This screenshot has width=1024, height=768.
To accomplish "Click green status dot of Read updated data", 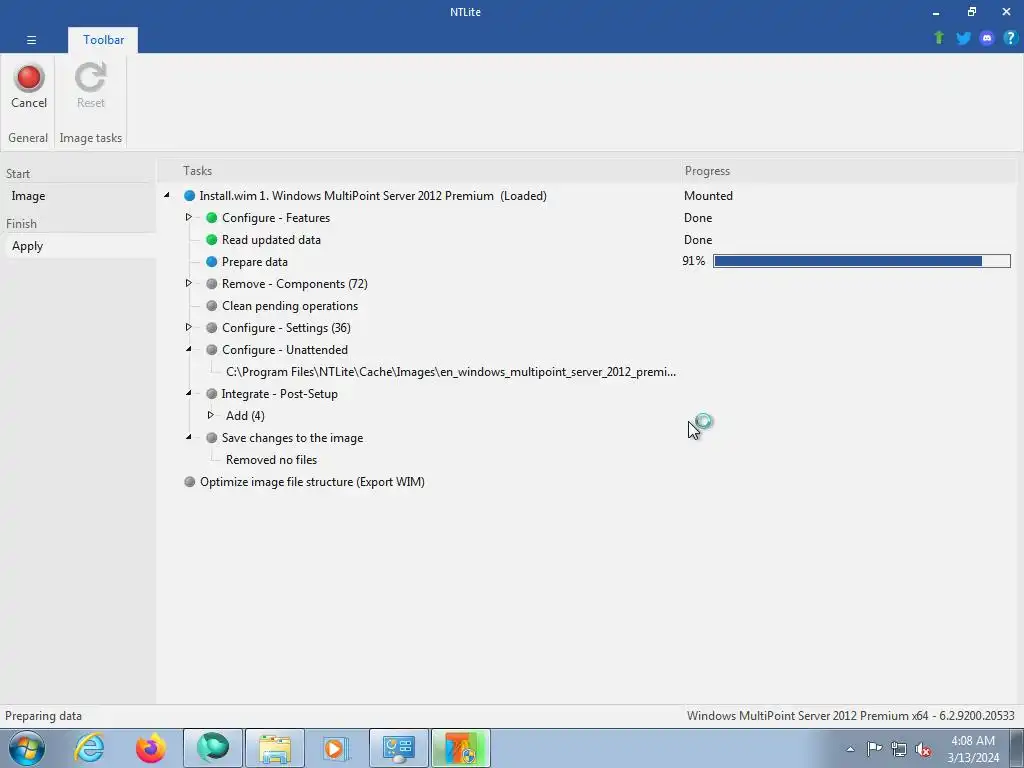I will 212,240.
